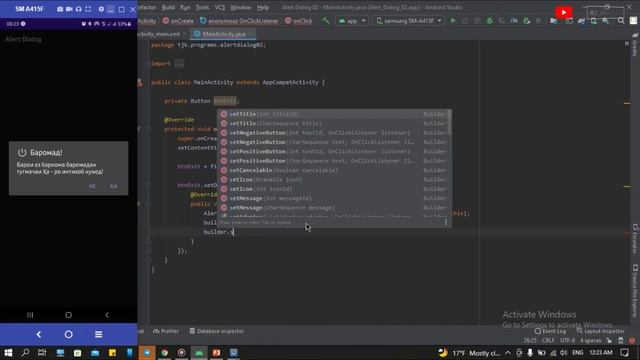Click the CRLF line separator status
The height and width of the screenshot is (360, 640).
(548, 340)
